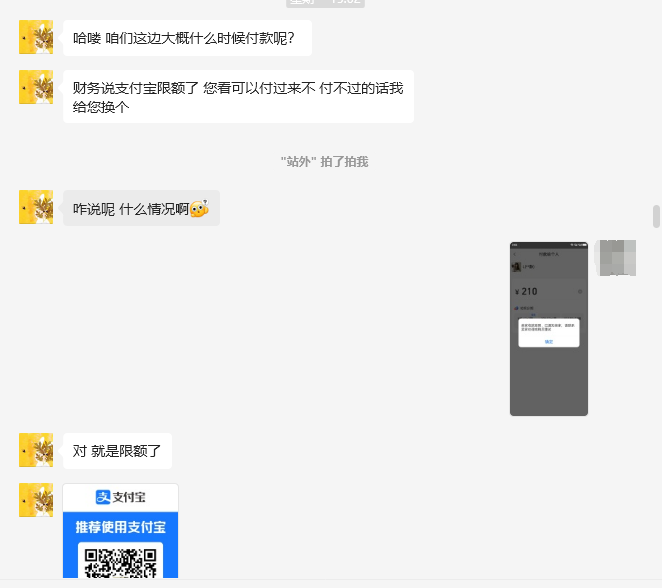Click avatar next to '财务说支付宝限额了' message

tap(36, 87)
